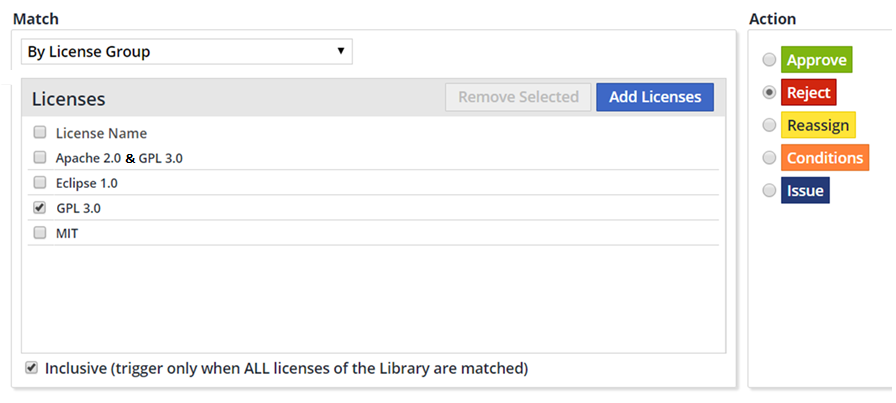
Task: Click the Eclipse 1.0 license name
Action: click(87, 183)
